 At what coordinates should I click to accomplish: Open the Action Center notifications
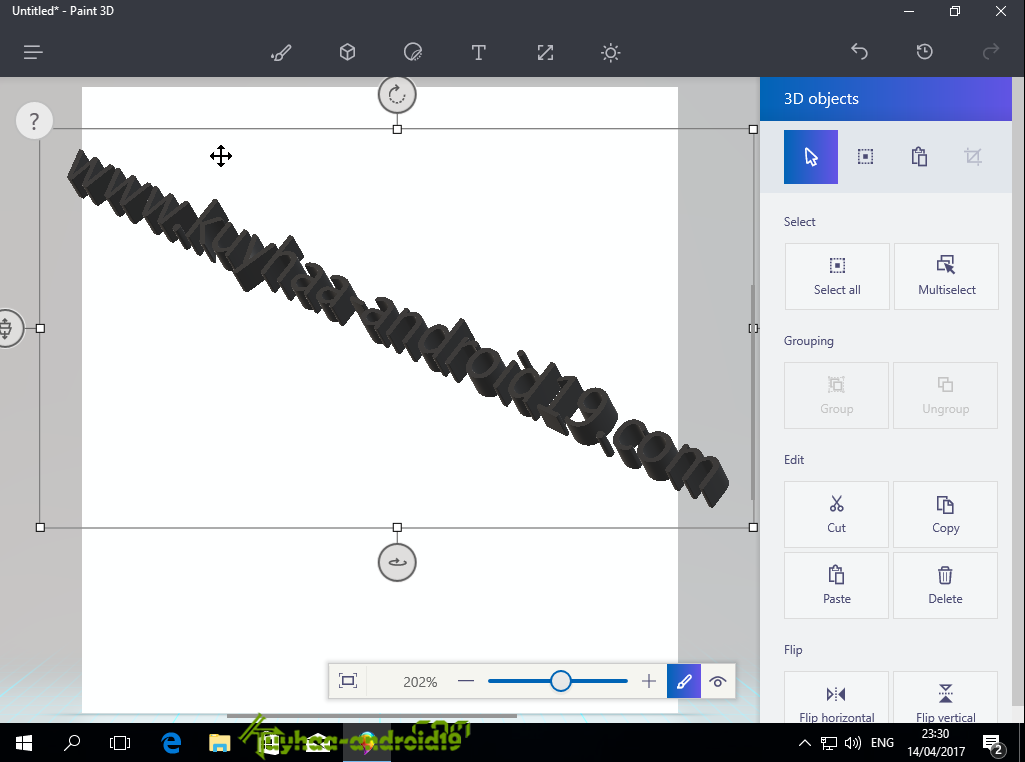coord(994,744)
